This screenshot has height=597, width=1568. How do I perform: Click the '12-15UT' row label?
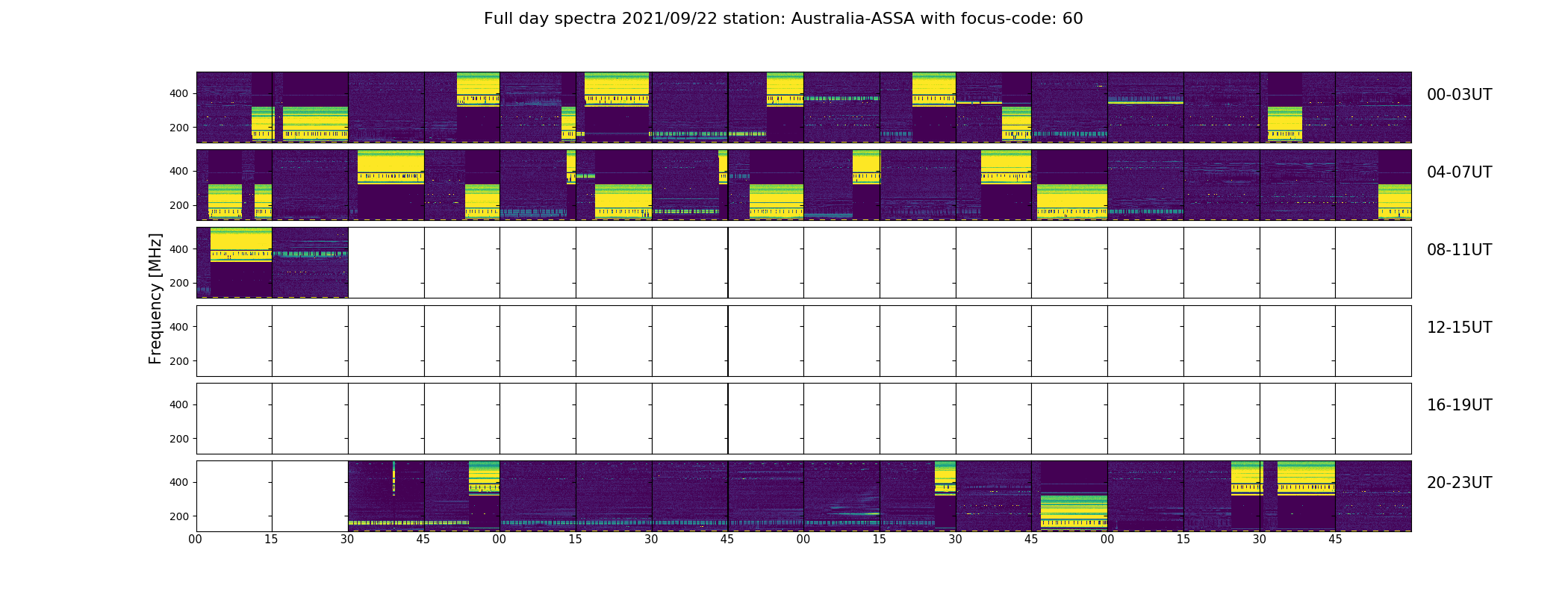pyautogui.click(x=1459, y=328)
